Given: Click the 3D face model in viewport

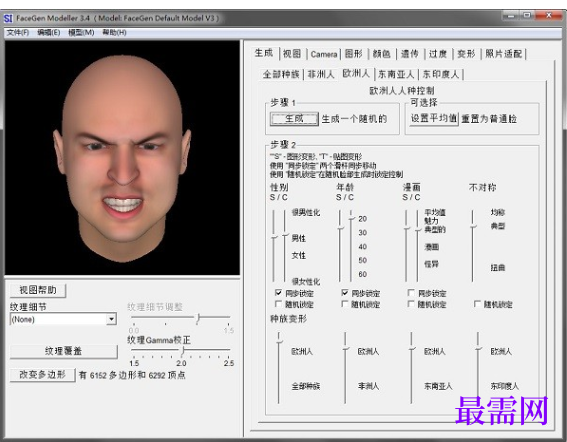Looking at the screenshot, I should click(x=122, y=159).
